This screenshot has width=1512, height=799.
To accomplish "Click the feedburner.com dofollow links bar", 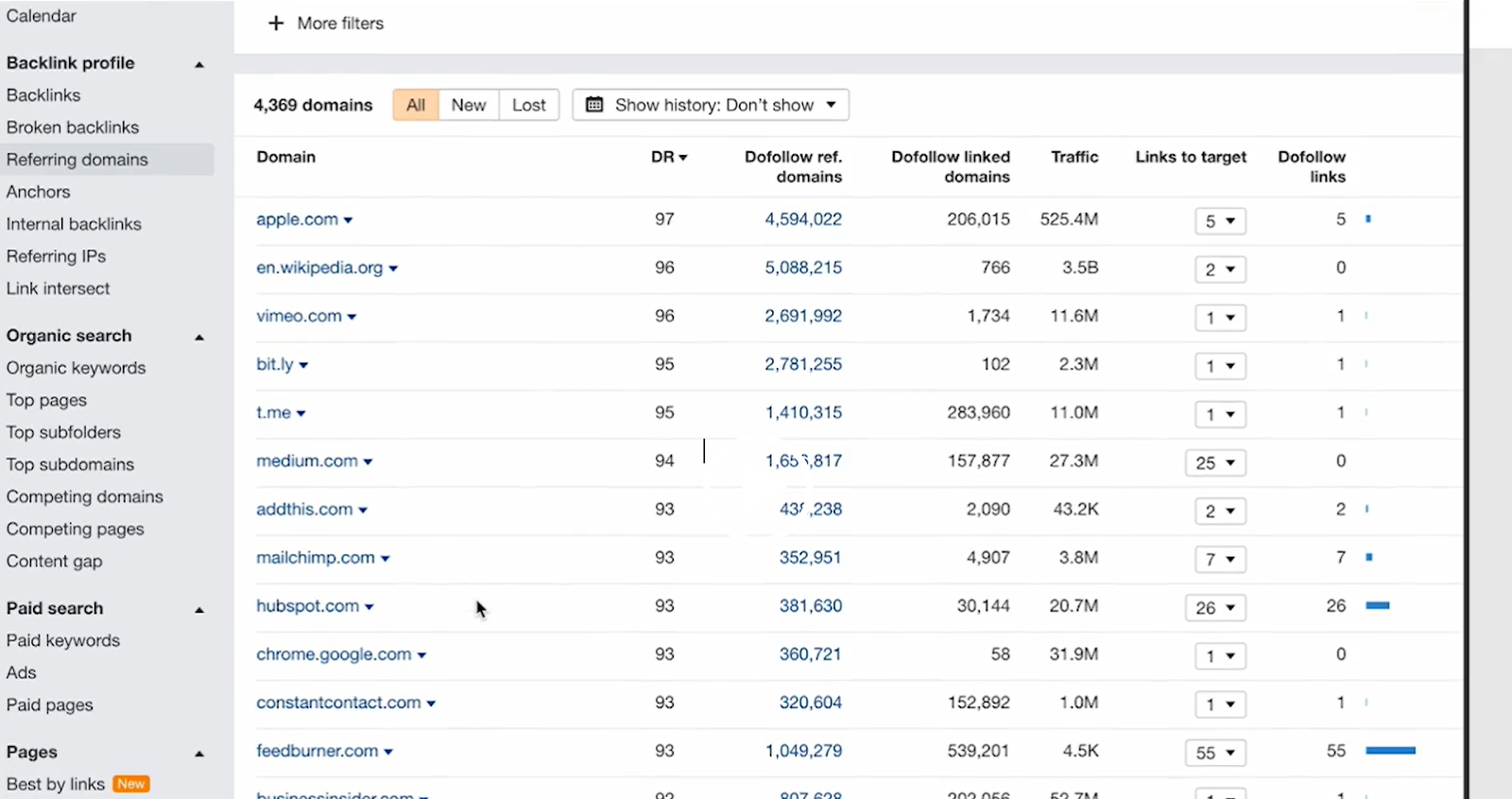I will click(1390, 751).
